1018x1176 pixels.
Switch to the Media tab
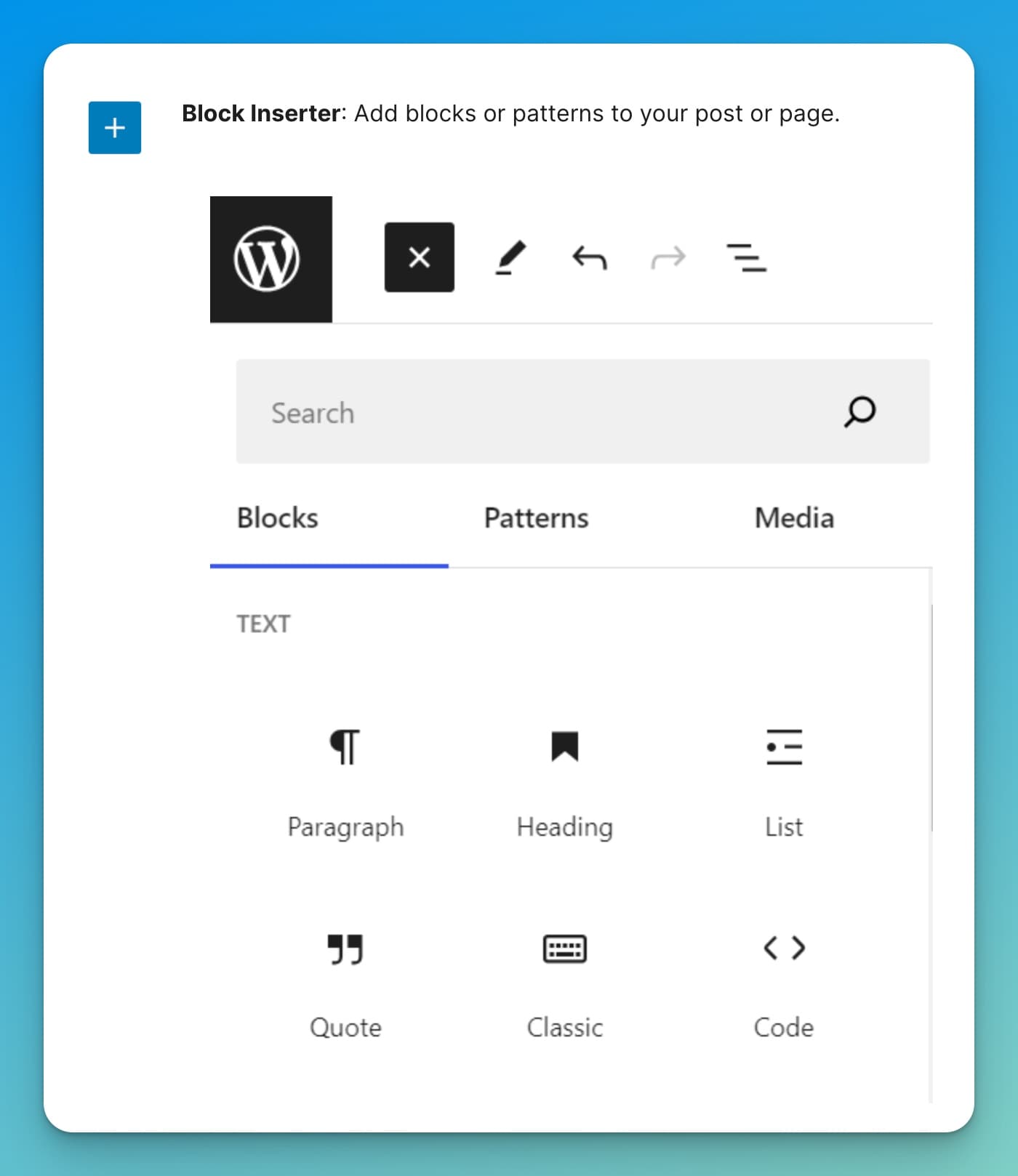794,519
